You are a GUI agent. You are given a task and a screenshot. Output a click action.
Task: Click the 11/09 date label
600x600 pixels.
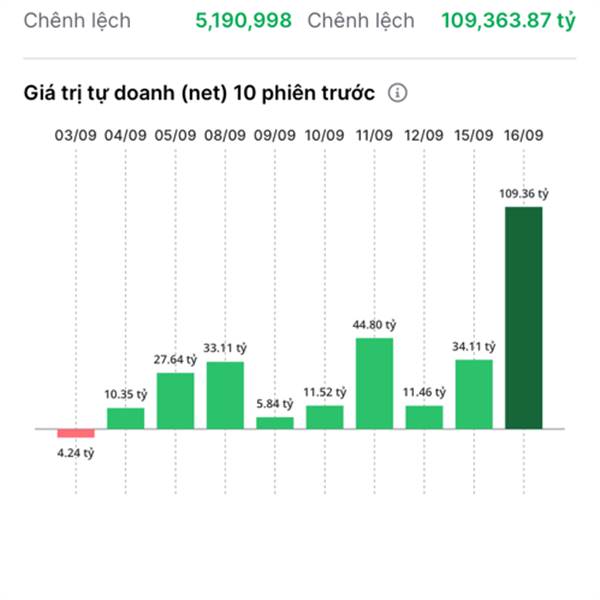click(374, 135)
